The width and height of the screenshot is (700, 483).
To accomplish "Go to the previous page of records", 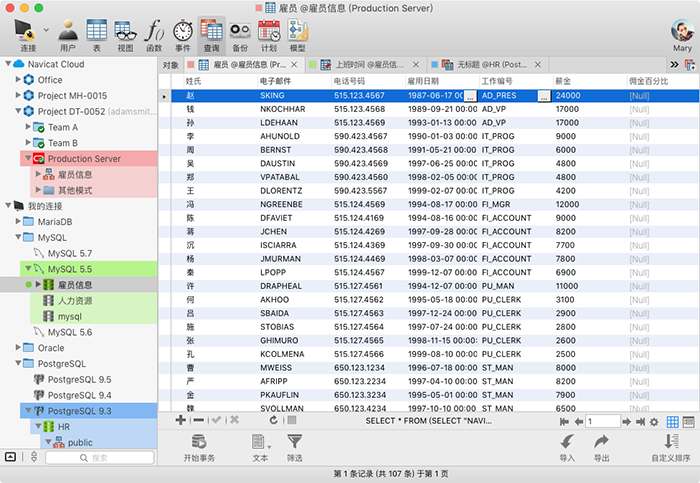I will 579,422.
